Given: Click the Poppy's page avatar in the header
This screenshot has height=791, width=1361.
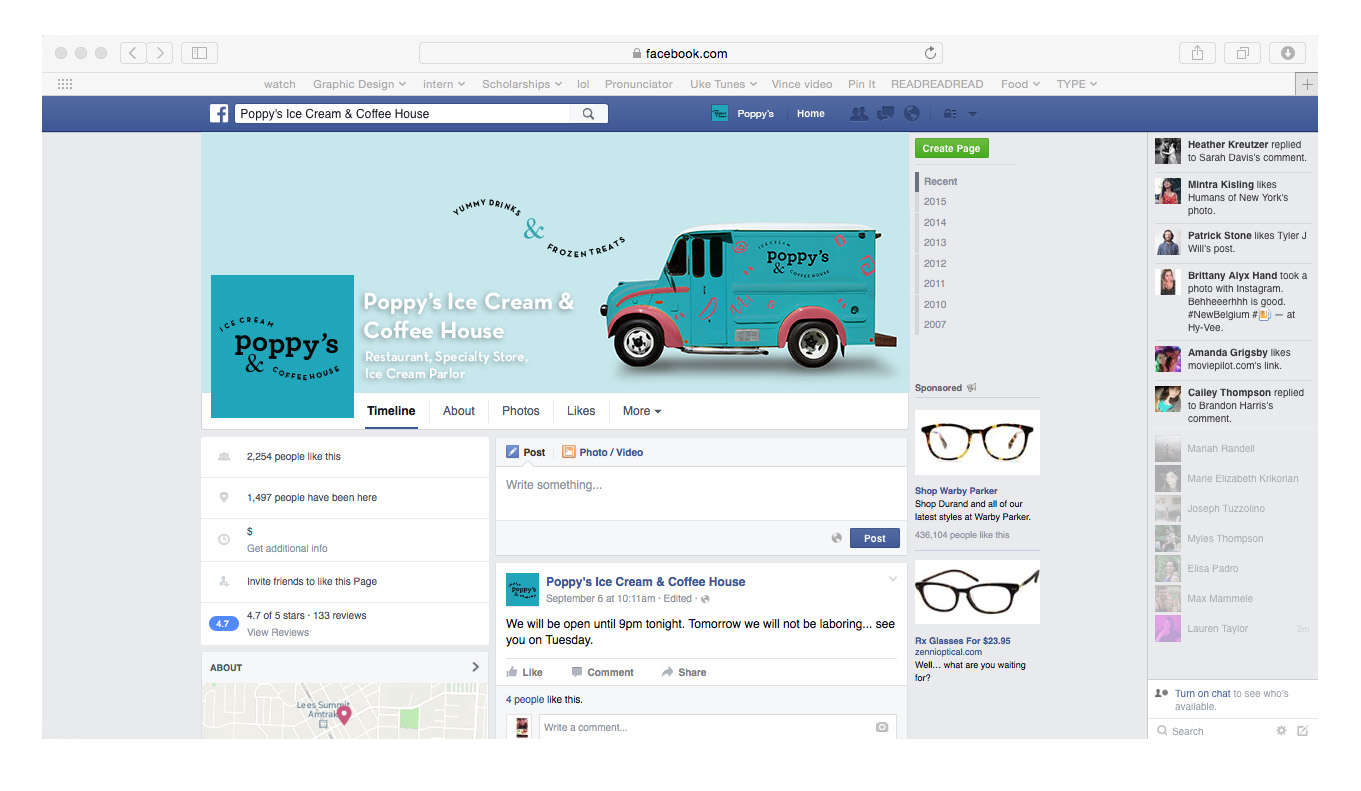Looking at the screenshot, I should (720, 114).
